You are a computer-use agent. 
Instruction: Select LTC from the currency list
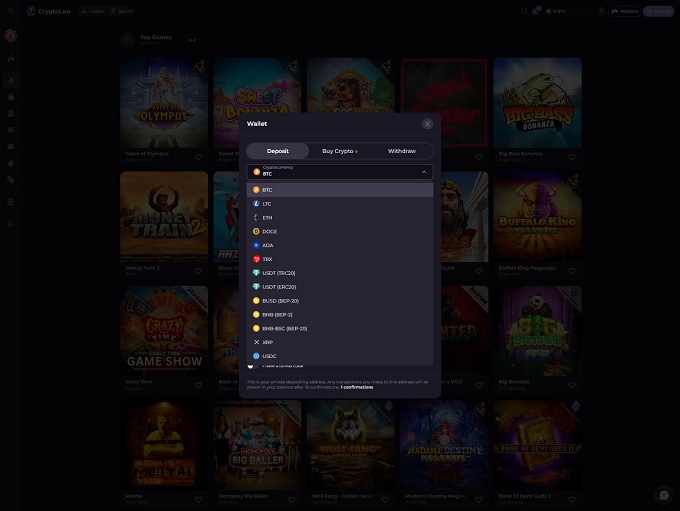tap(340, 204)
